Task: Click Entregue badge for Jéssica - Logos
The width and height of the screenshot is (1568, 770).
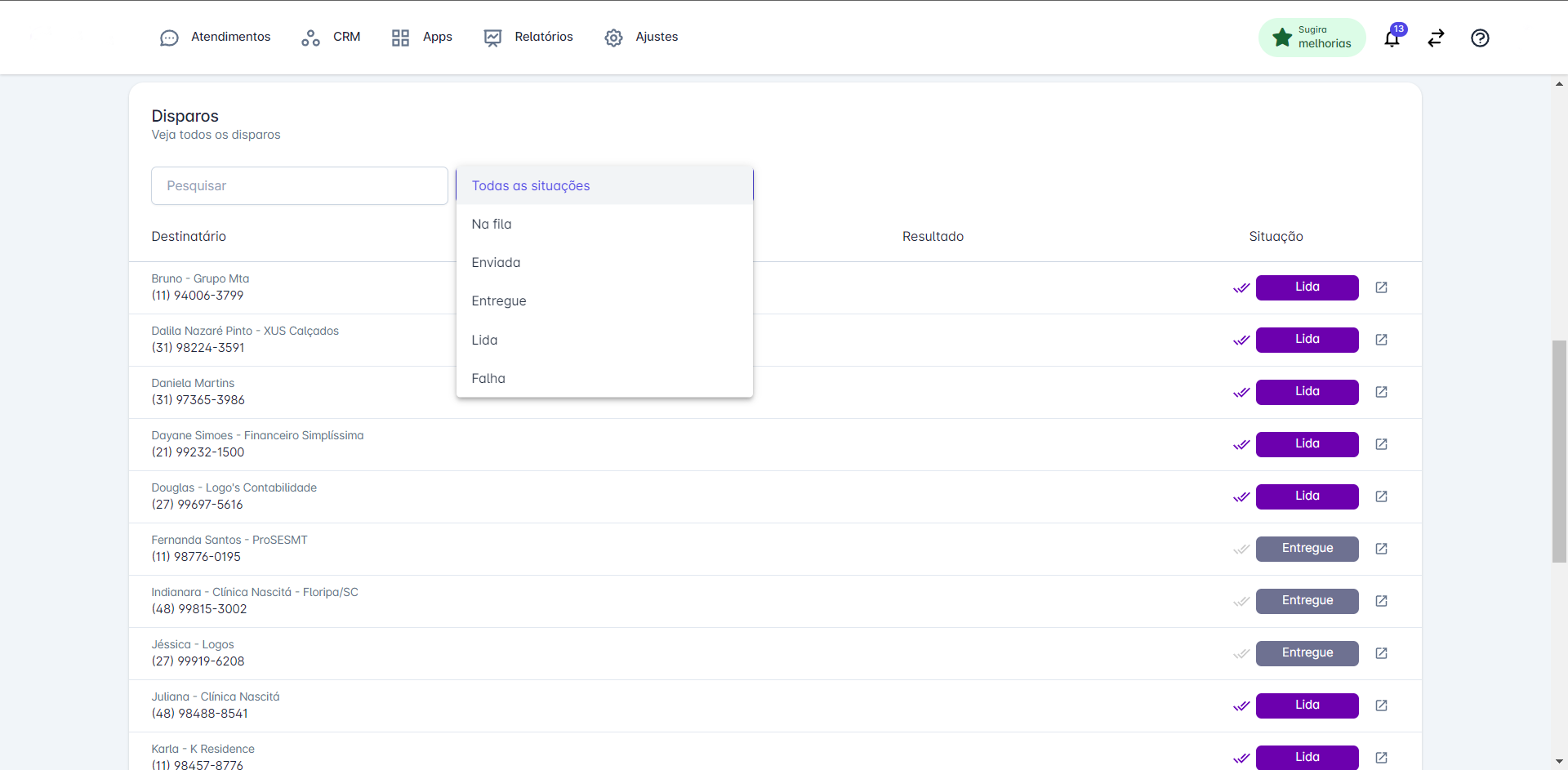Action: click(1307, 653)
